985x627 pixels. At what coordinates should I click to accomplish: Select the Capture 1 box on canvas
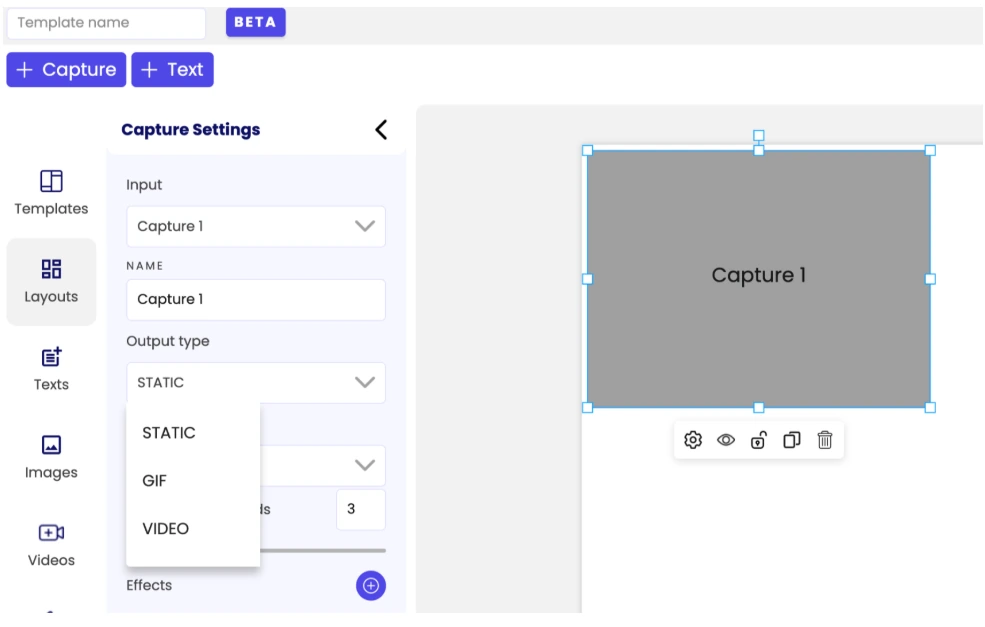click(758, 279)
